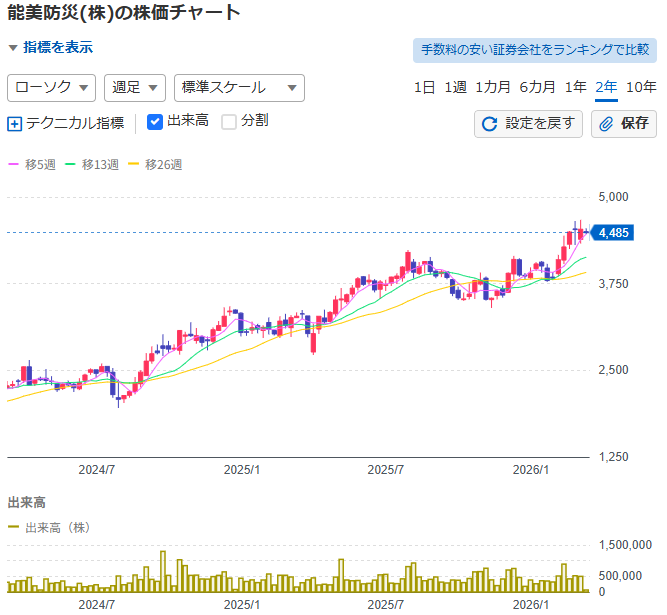Uncheck the 出来高 checkbox
The image size is (667, 615).
(155, 122)
